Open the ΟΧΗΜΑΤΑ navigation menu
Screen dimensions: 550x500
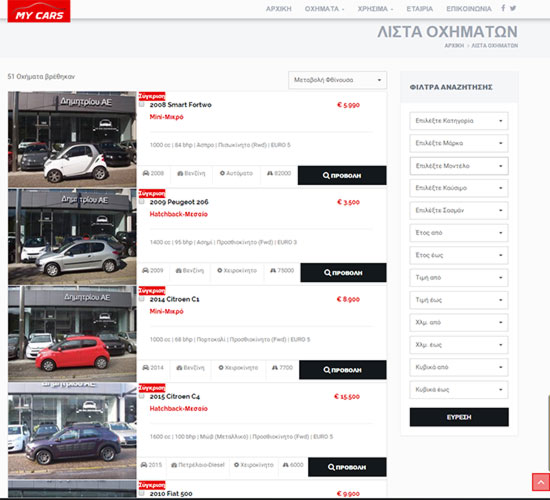click(x=324, y=9)
